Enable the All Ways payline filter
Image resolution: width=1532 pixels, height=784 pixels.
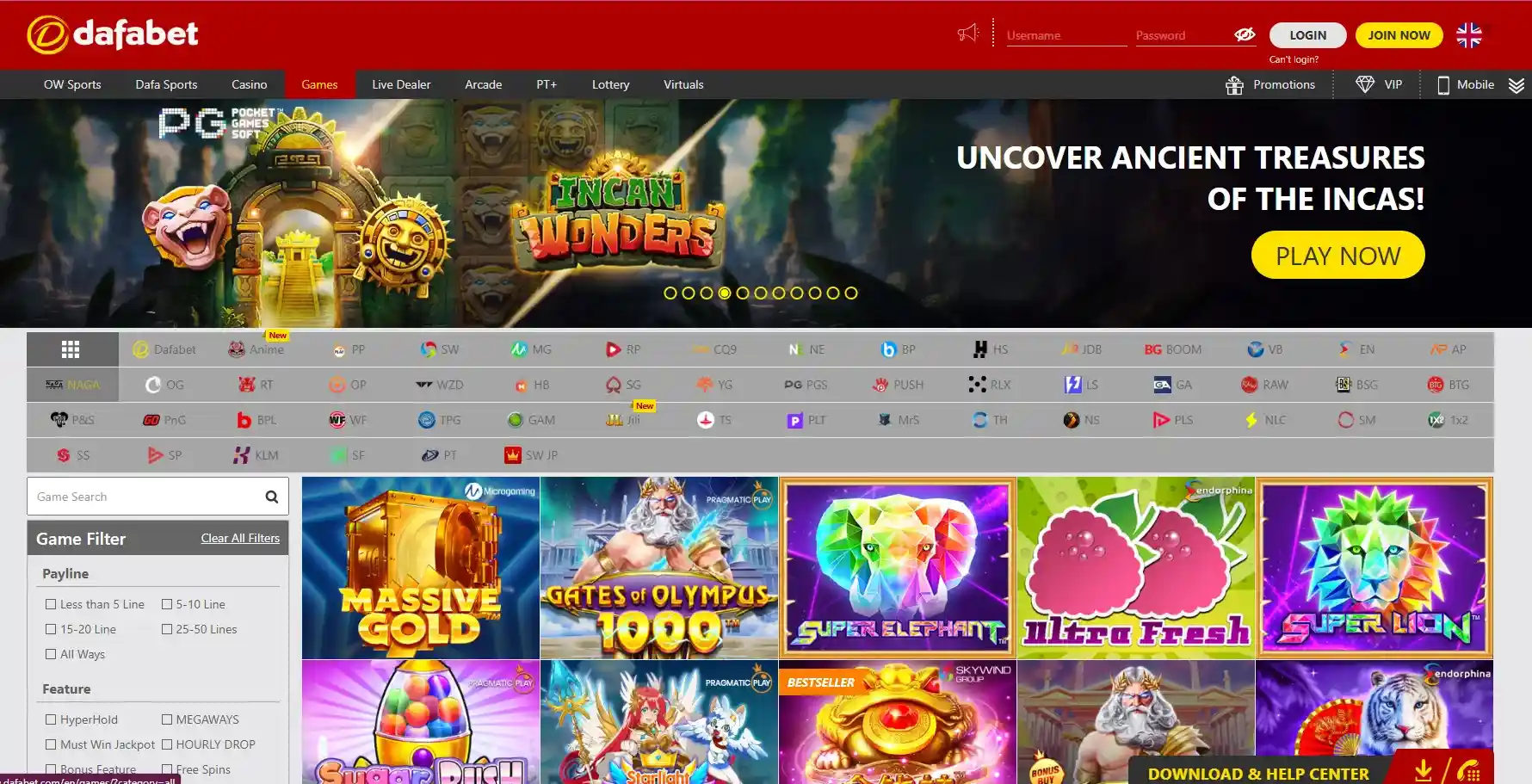click(51, 655)
